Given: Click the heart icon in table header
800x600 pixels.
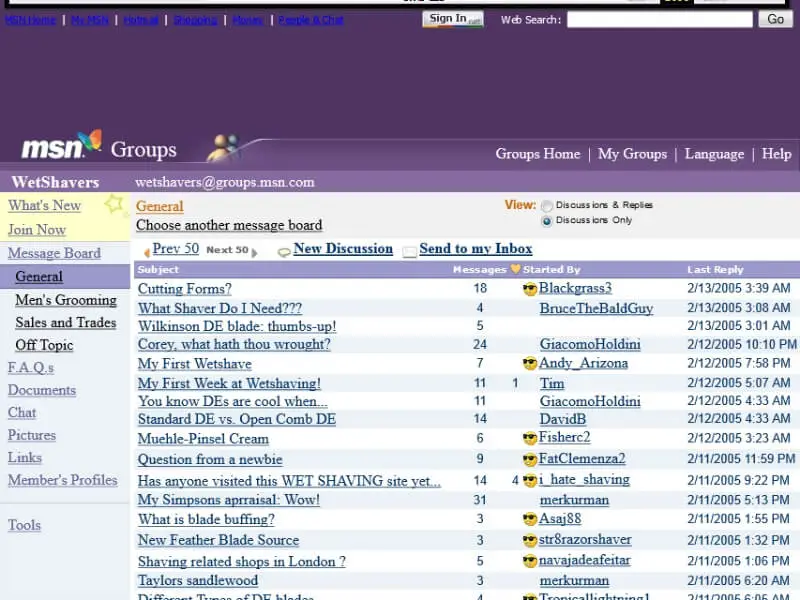Looking at the screenshot, I should pyautogui.click(x=515, y=269).
